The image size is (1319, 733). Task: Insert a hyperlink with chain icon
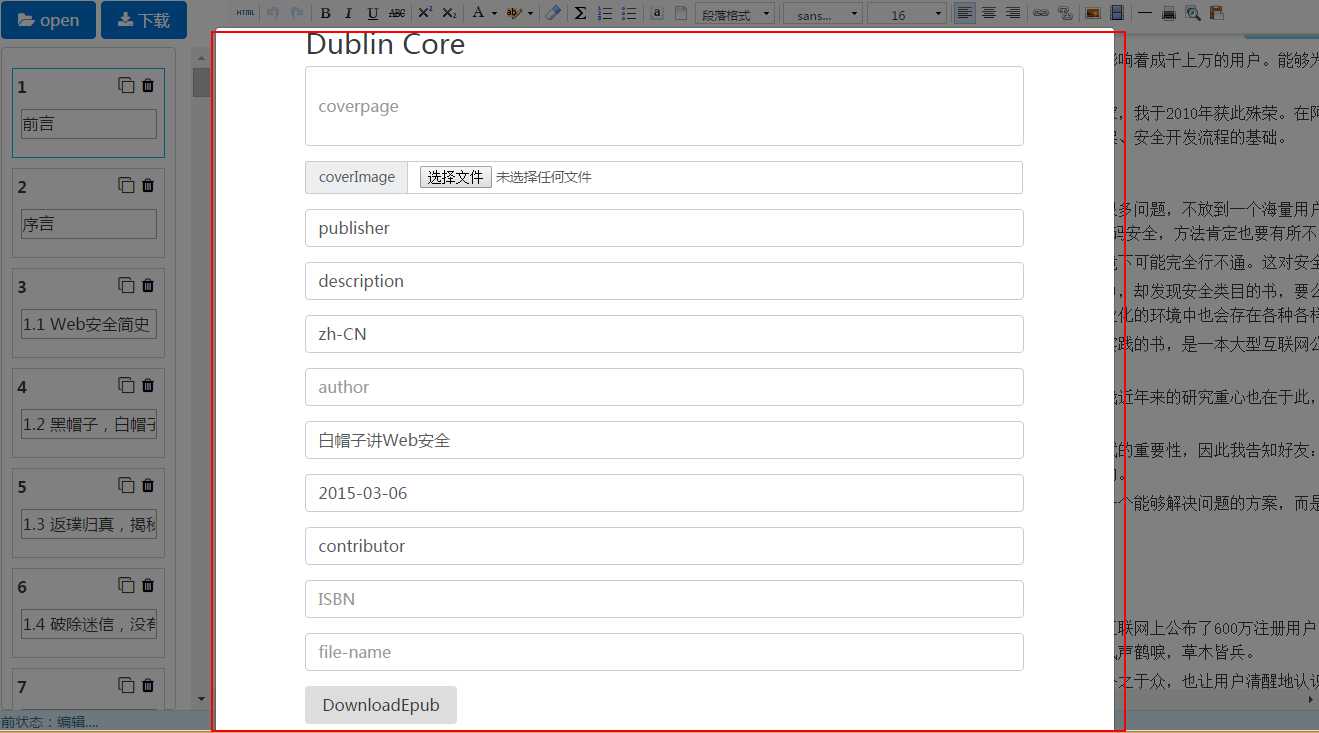1041,13
